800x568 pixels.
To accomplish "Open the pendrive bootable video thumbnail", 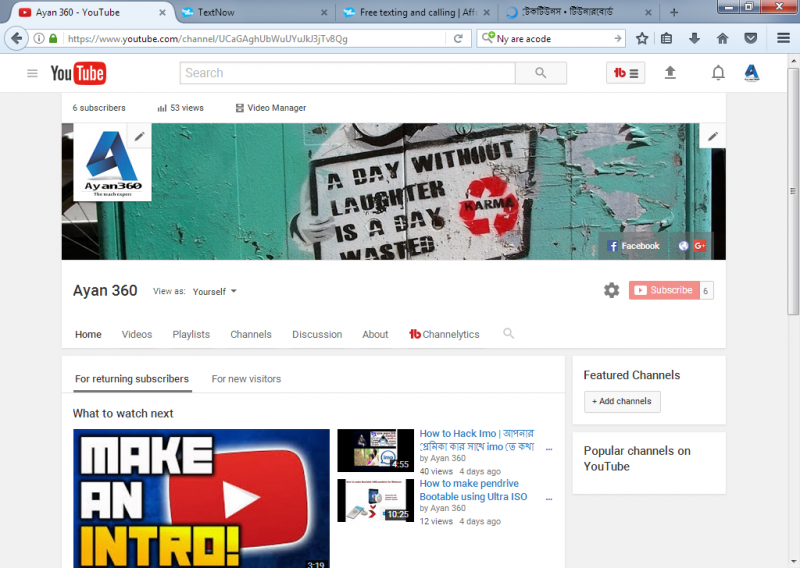I will click(376, 500).
